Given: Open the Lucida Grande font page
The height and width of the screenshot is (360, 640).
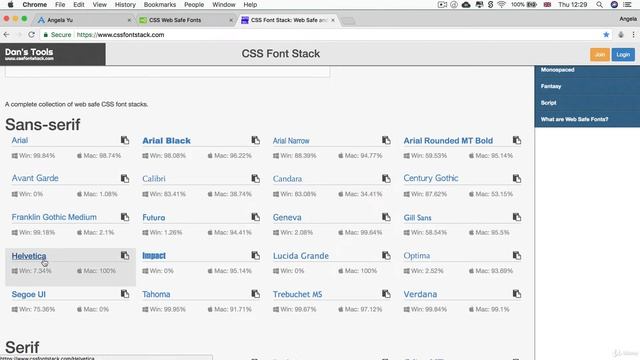Looking at the screenshot, I should 301,256.
